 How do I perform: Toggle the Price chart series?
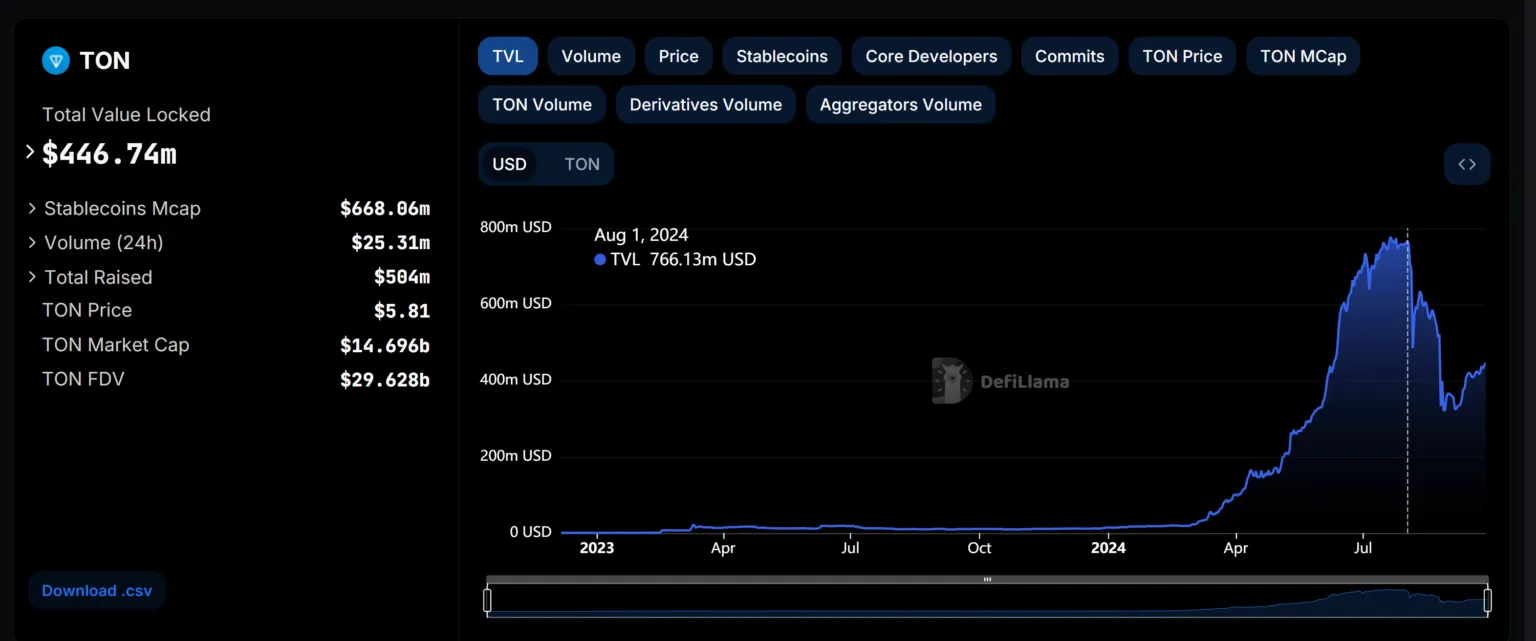pyautogui.click(x=679, y=56)
